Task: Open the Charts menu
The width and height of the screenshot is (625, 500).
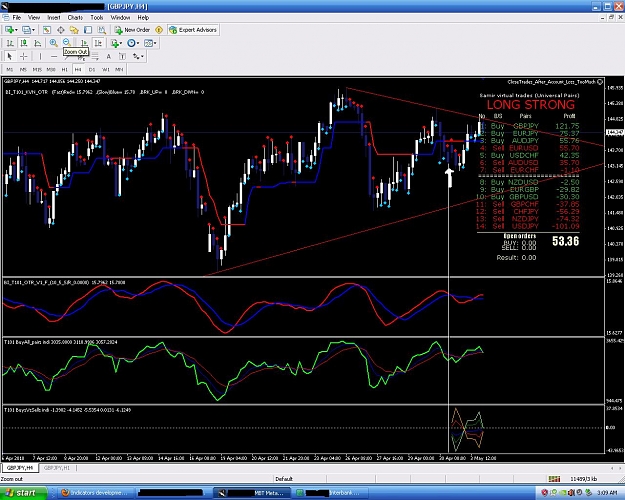Action: (x=75, y=18)
